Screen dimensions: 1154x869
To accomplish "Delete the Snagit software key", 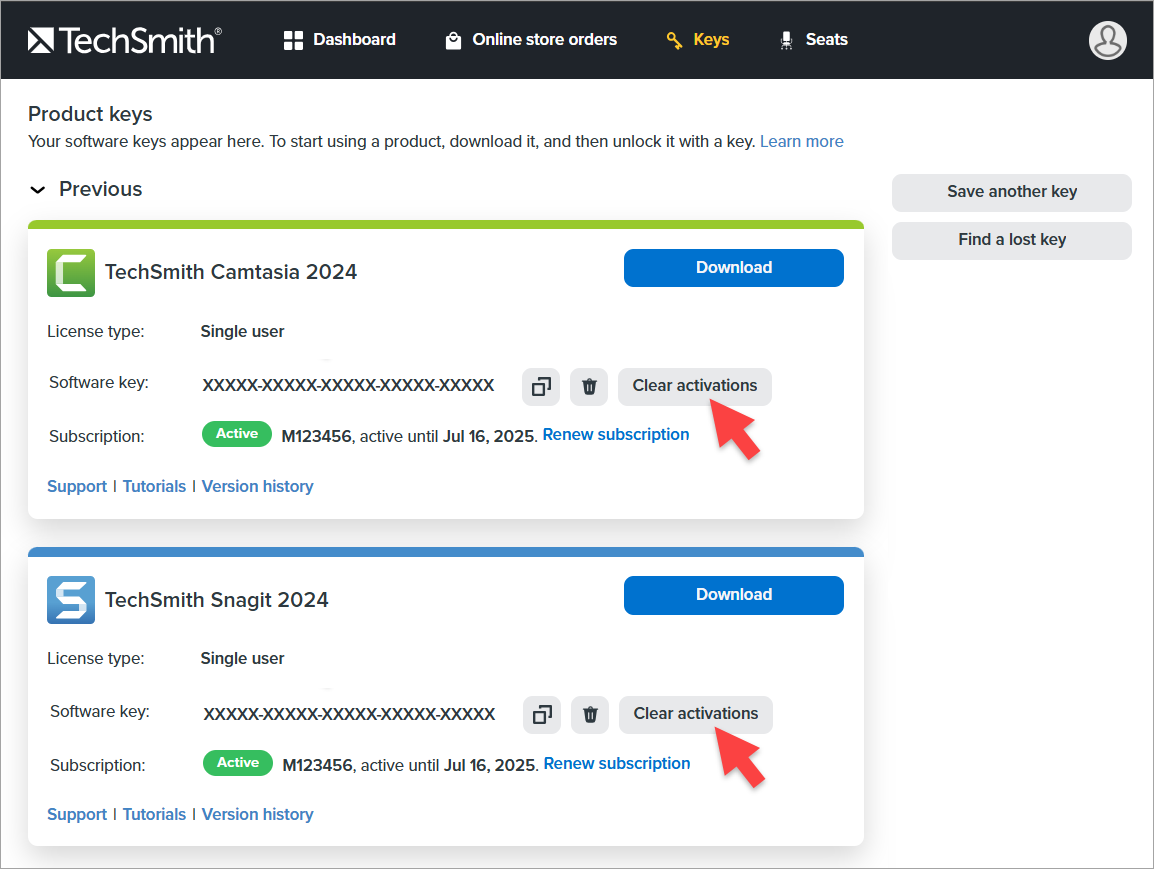I will [x=590, y=714].
